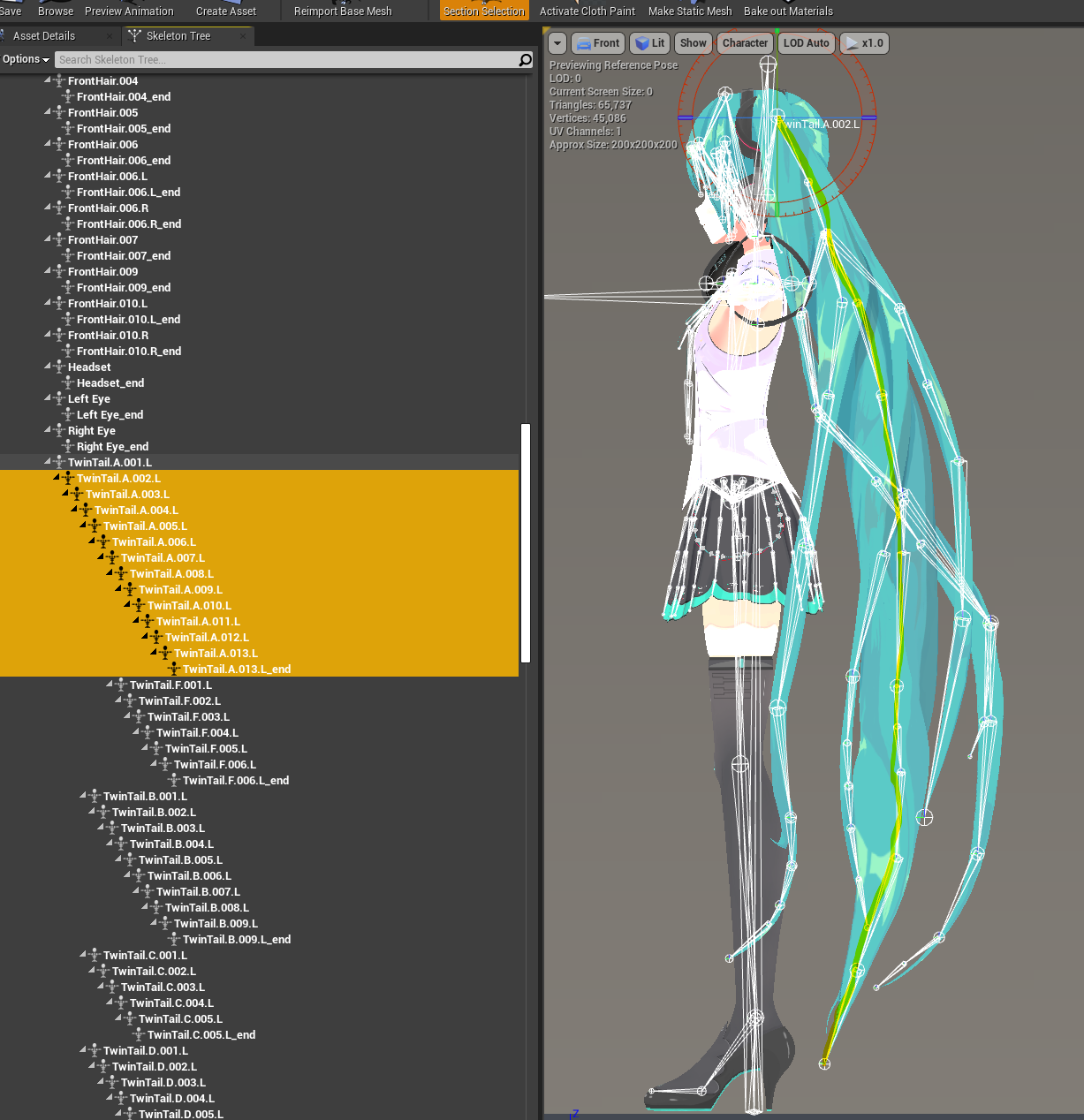Click bone icon of Headset row
This screenshot has width=1084, height=1120.
(59, 367)
